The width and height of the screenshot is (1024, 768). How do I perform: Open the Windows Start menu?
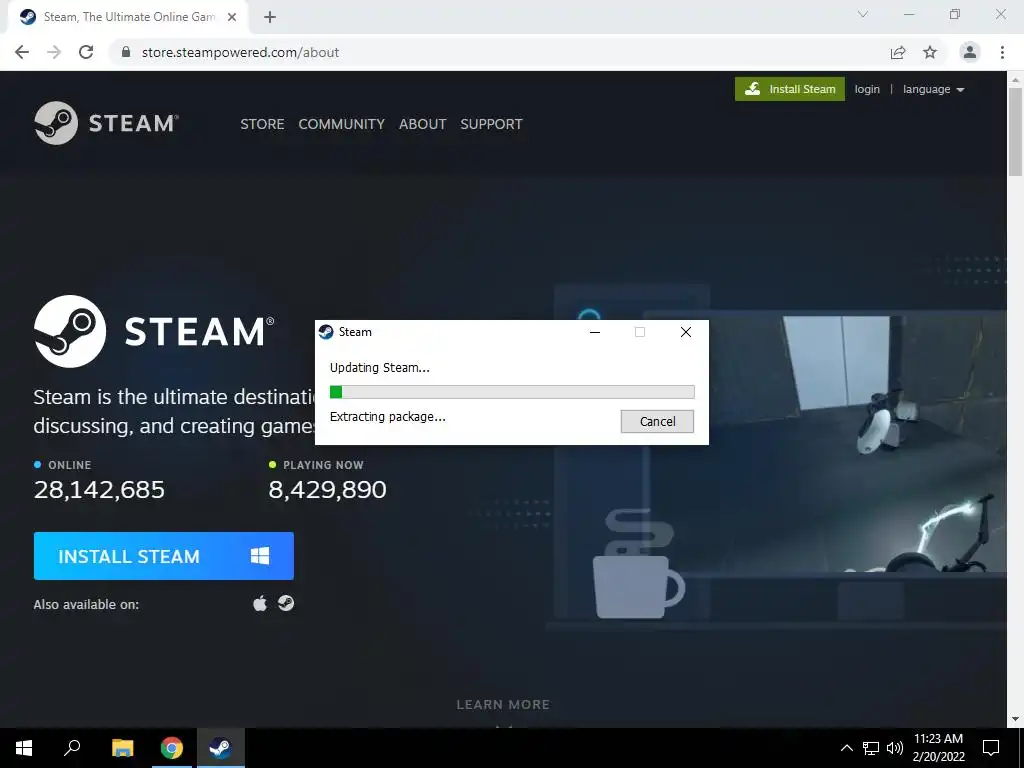[24, 748]
